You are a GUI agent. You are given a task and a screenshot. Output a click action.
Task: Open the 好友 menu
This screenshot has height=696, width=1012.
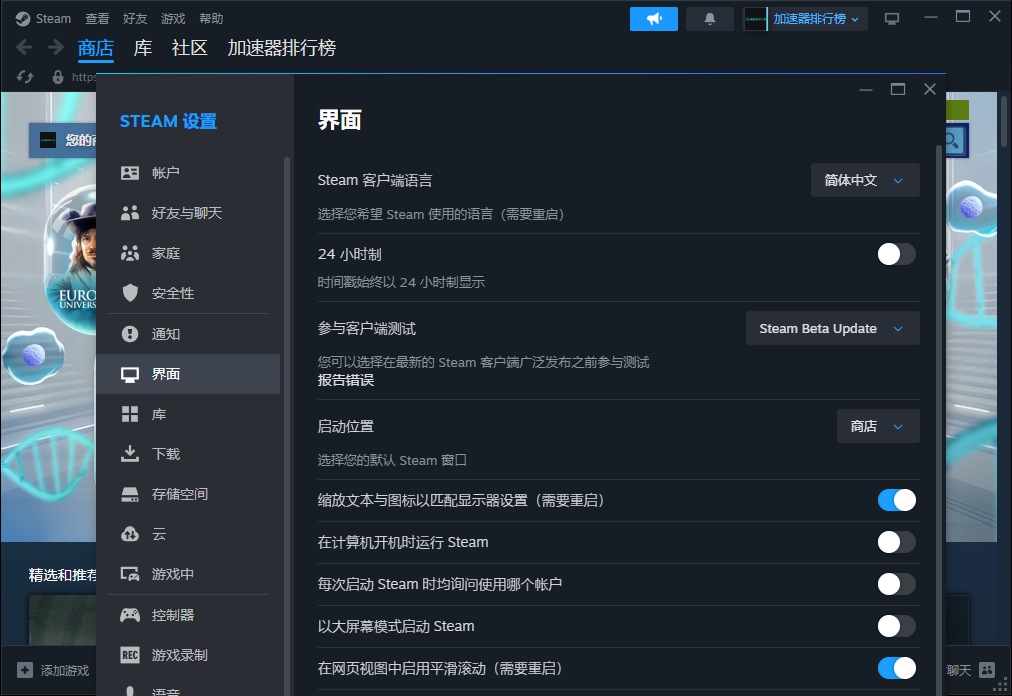pyautogui.click(x=135, y=19)
